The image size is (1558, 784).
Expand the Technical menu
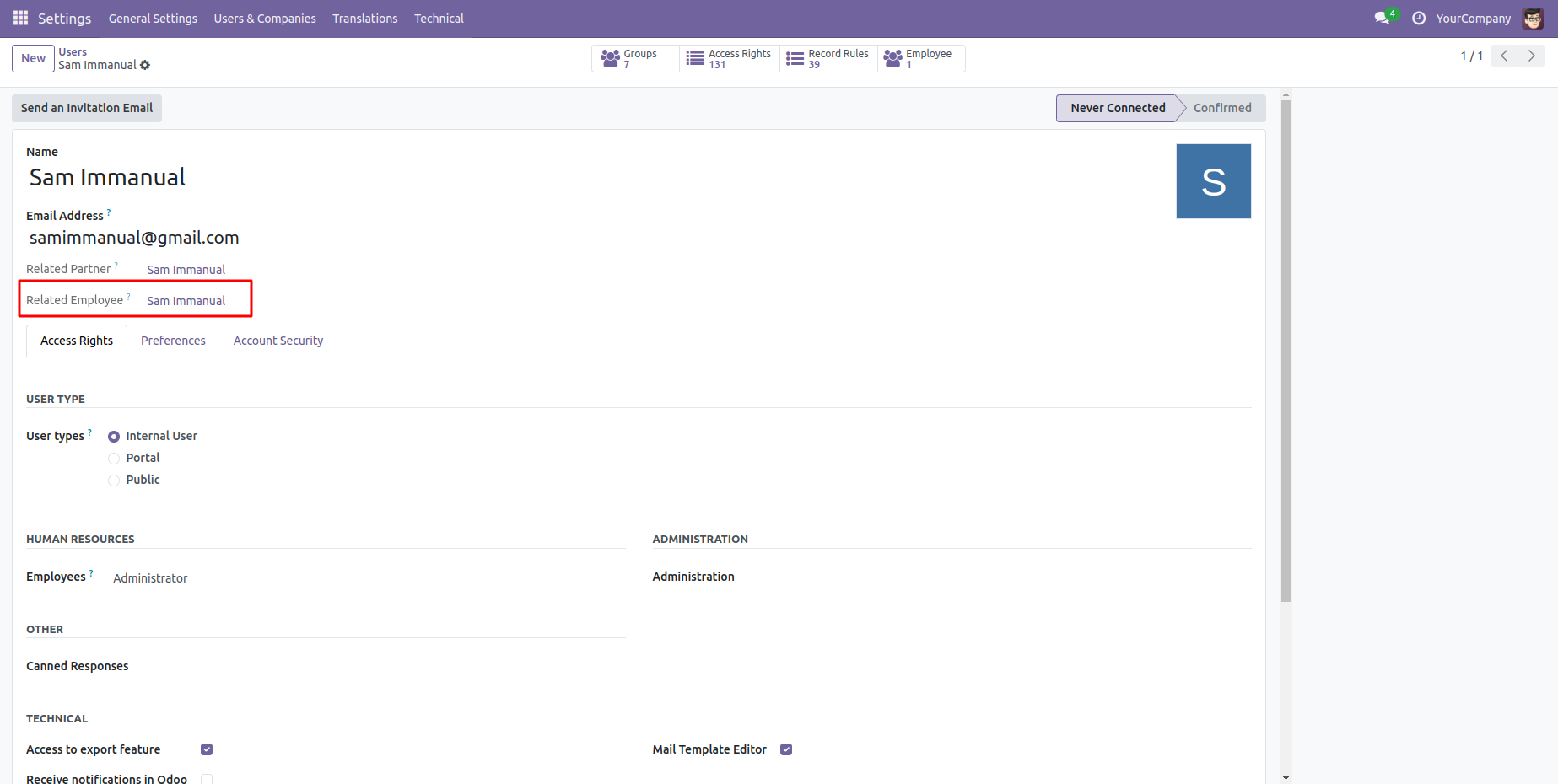pos(439,18)
